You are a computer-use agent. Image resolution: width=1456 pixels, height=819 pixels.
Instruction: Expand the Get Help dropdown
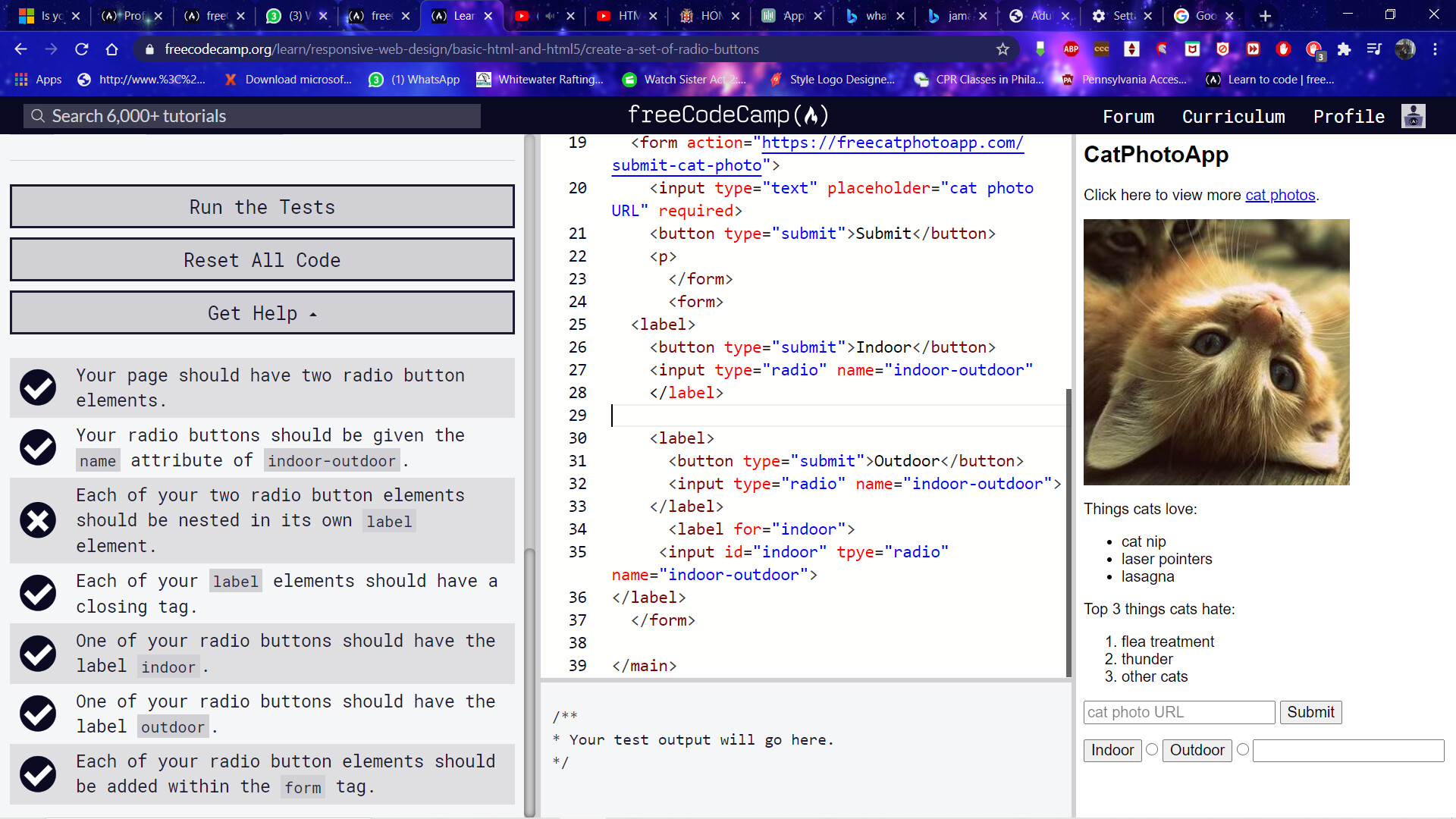click(262, 313)
